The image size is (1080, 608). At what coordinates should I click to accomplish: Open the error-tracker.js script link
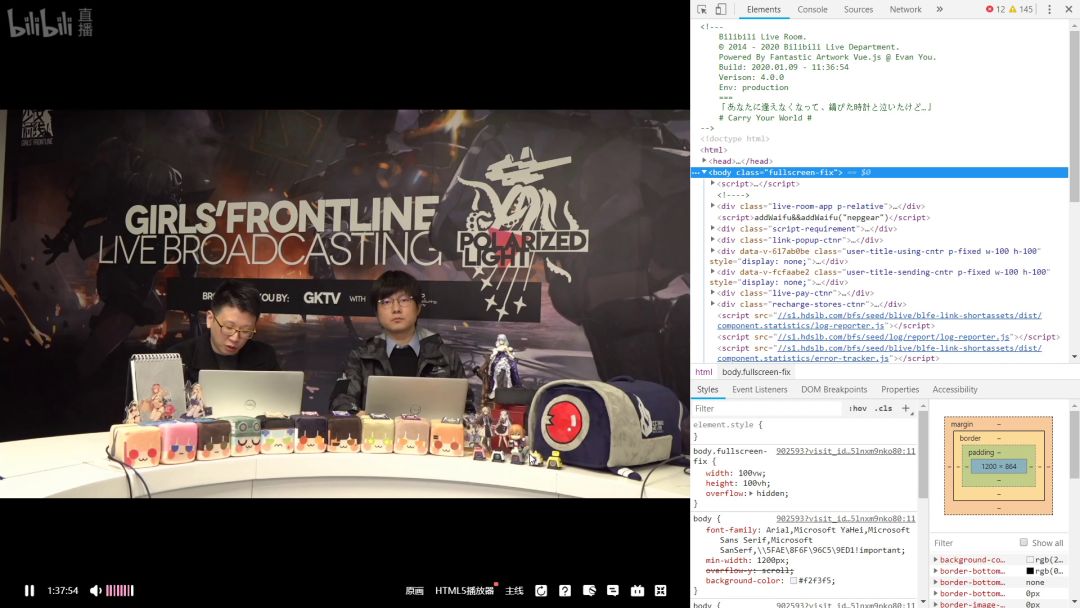[880, 353]
